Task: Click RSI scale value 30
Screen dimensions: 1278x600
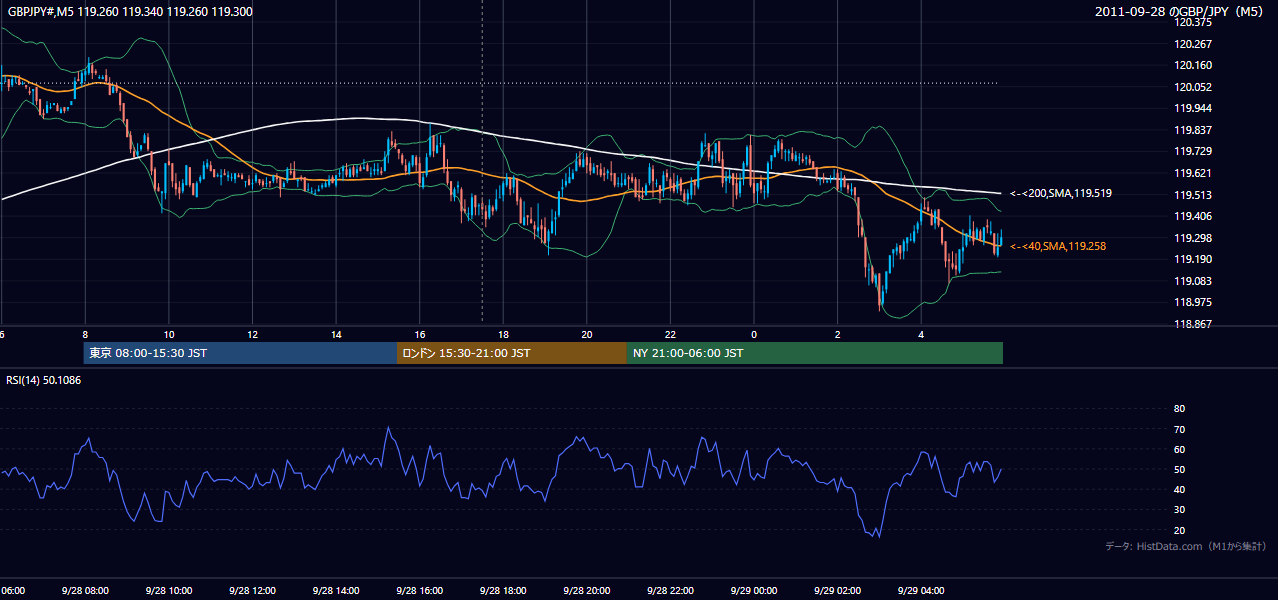Action: point(1179,510)
